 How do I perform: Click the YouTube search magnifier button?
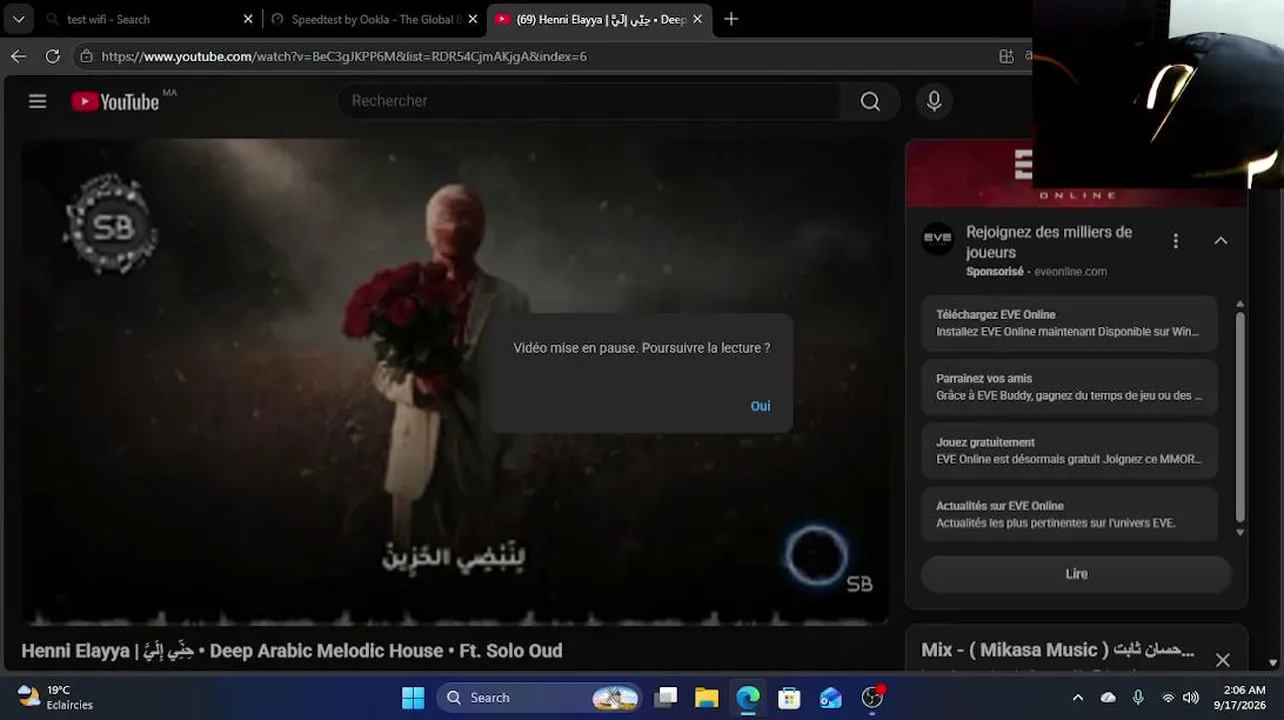tap(870, 101)
